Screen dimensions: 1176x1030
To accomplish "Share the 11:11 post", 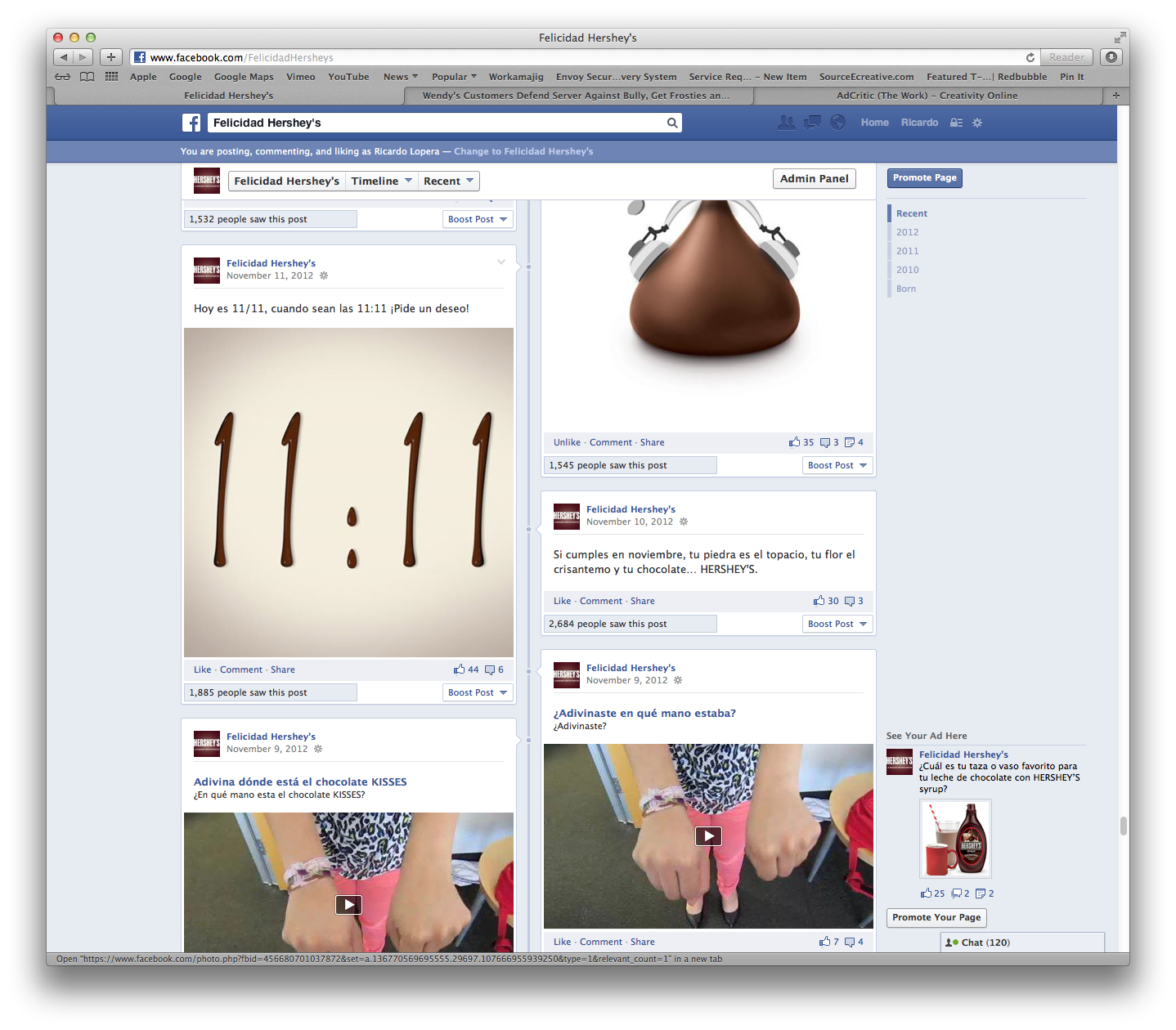I will pyautogui.click(x=283, y=669).
